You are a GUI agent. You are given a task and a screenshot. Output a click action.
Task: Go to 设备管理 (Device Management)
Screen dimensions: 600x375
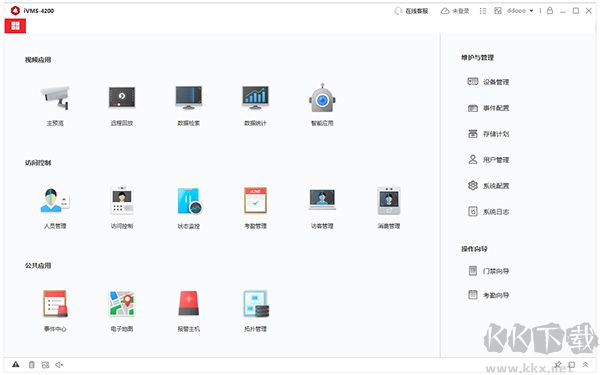point(488,82)
